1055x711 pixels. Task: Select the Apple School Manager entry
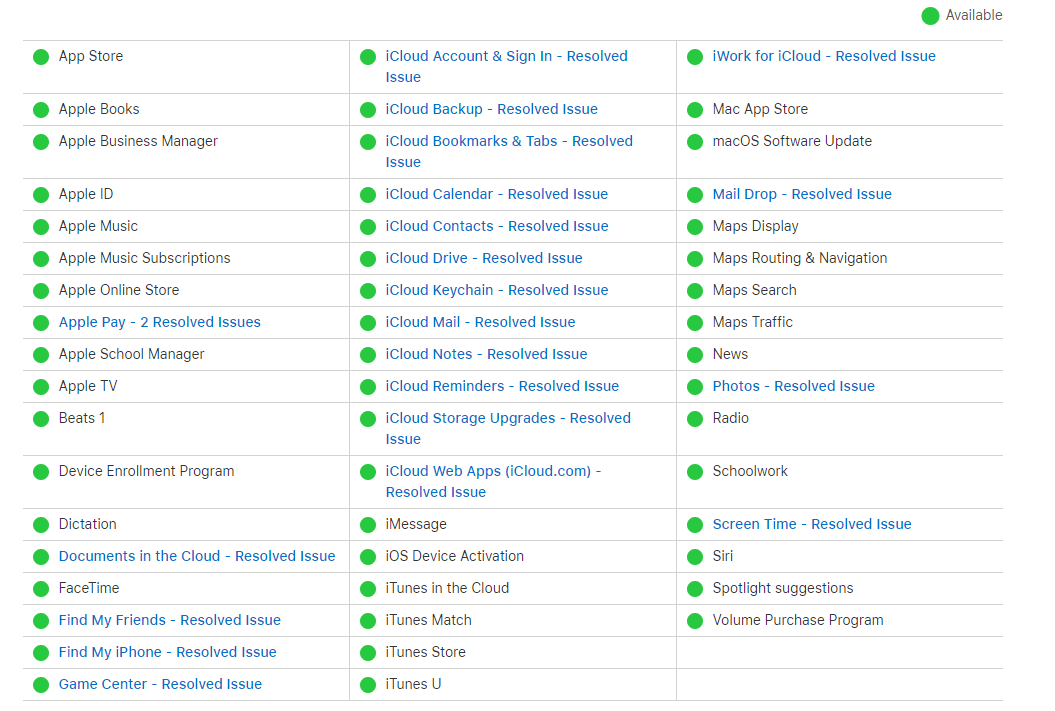point(131,354)
